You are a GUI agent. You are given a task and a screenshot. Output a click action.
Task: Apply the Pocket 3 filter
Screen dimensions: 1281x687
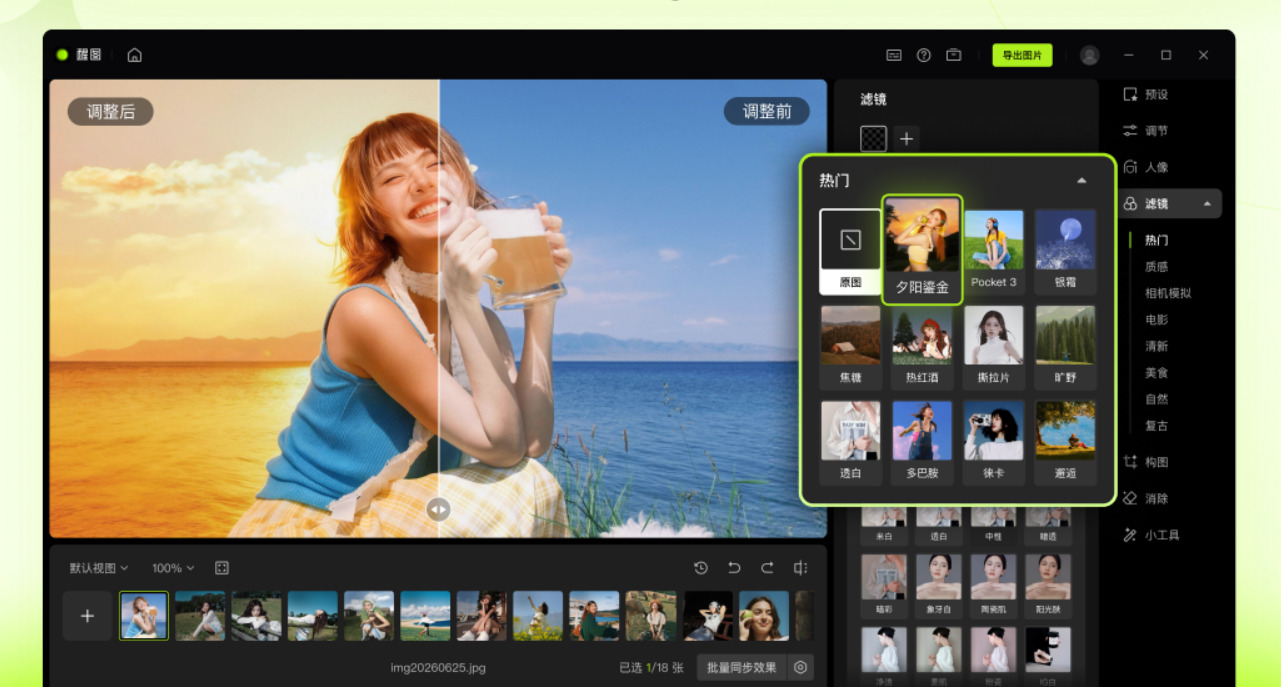994,251
